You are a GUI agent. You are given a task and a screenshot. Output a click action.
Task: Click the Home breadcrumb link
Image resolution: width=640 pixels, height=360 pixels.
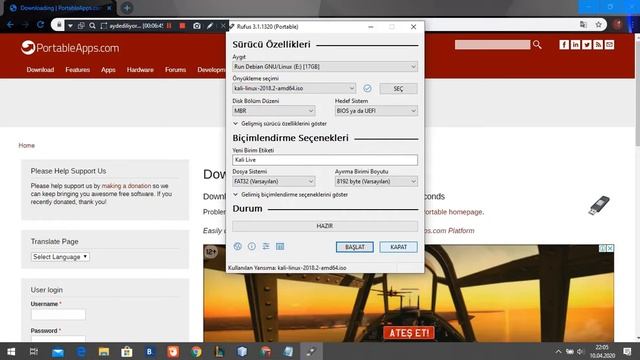pyautogui.click(x=27, y=145)
